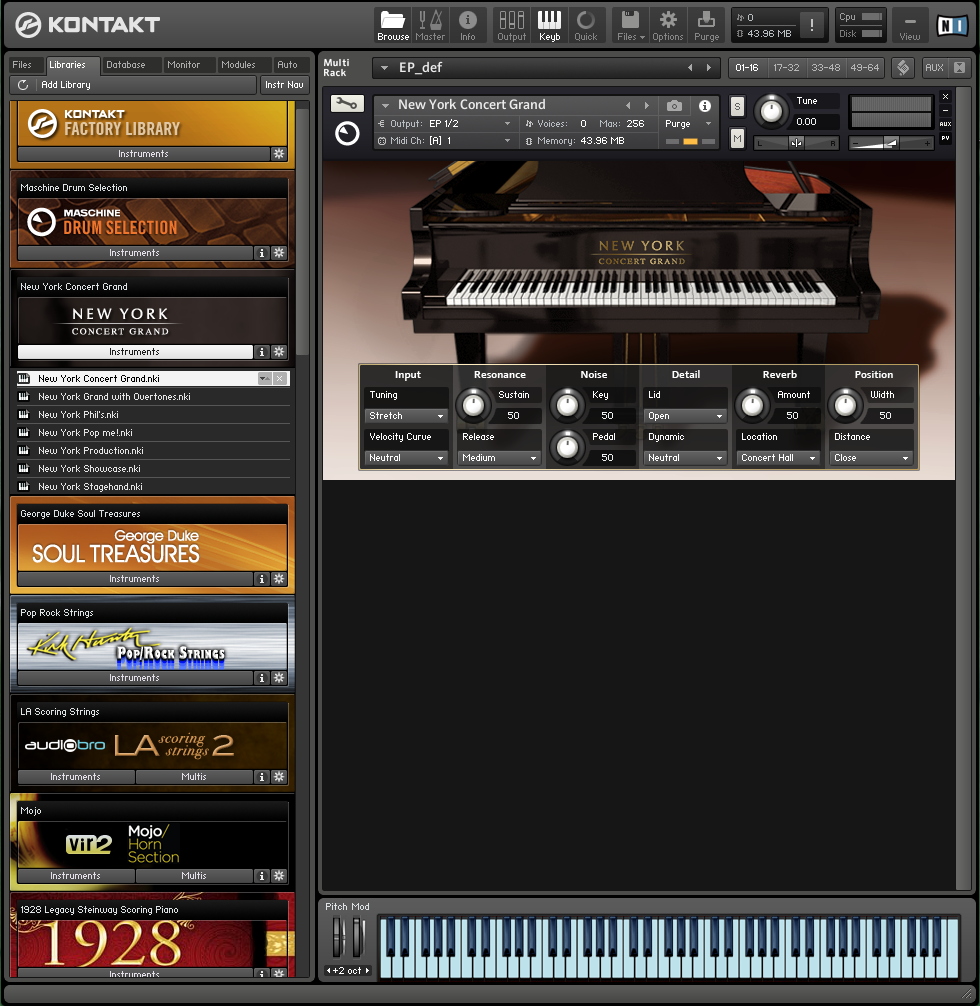Open the Lid Open dropdown
980x1006 pixels.
pyautogui.click(x=685, y=416)
